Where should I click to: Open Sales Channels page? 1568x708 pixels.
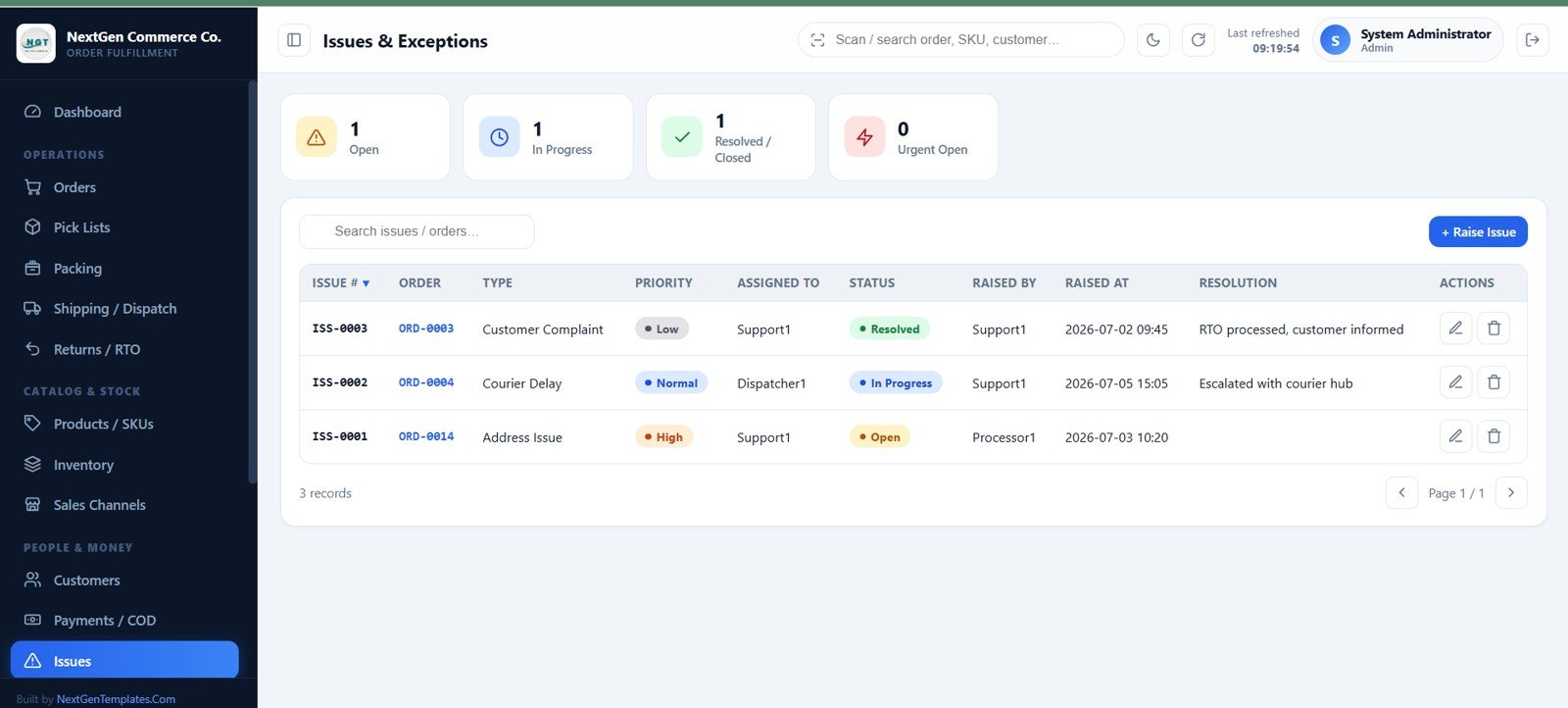pos(124,505)
